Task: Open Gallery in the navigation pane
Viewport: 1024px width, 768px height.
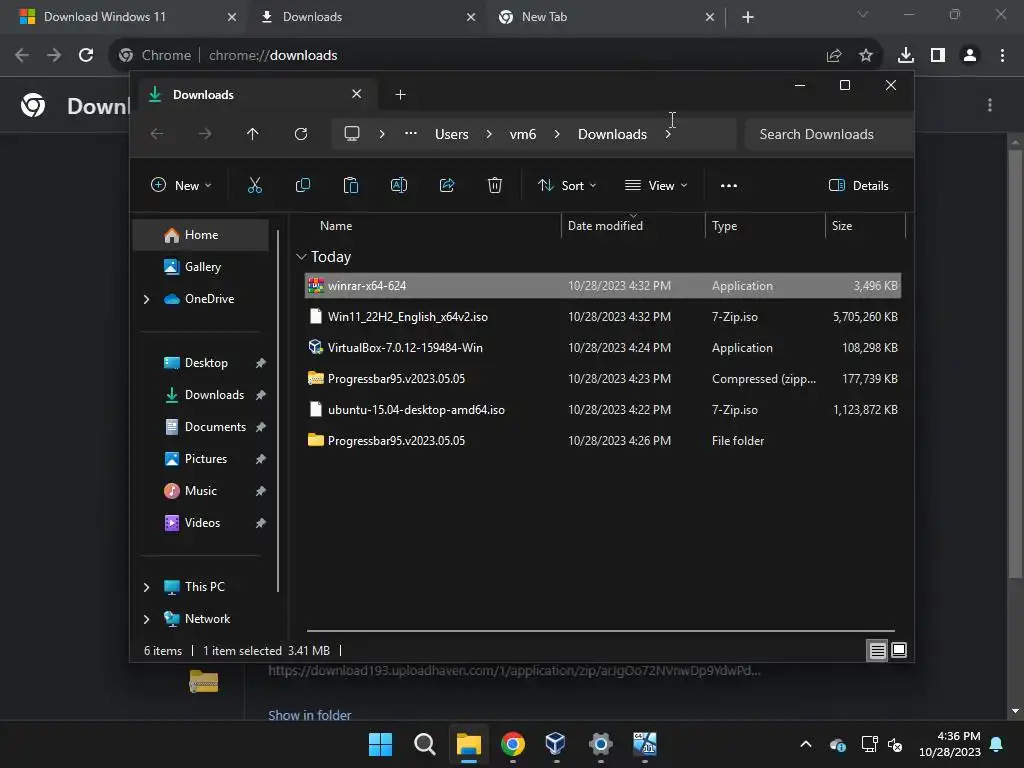Action: coord(202,266)
